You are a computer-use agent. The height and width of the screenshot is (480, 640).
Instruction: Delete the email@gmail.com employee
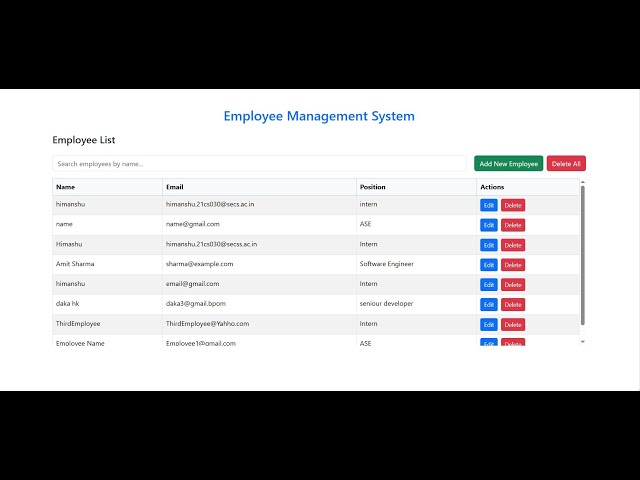click(x=513, y=284)
